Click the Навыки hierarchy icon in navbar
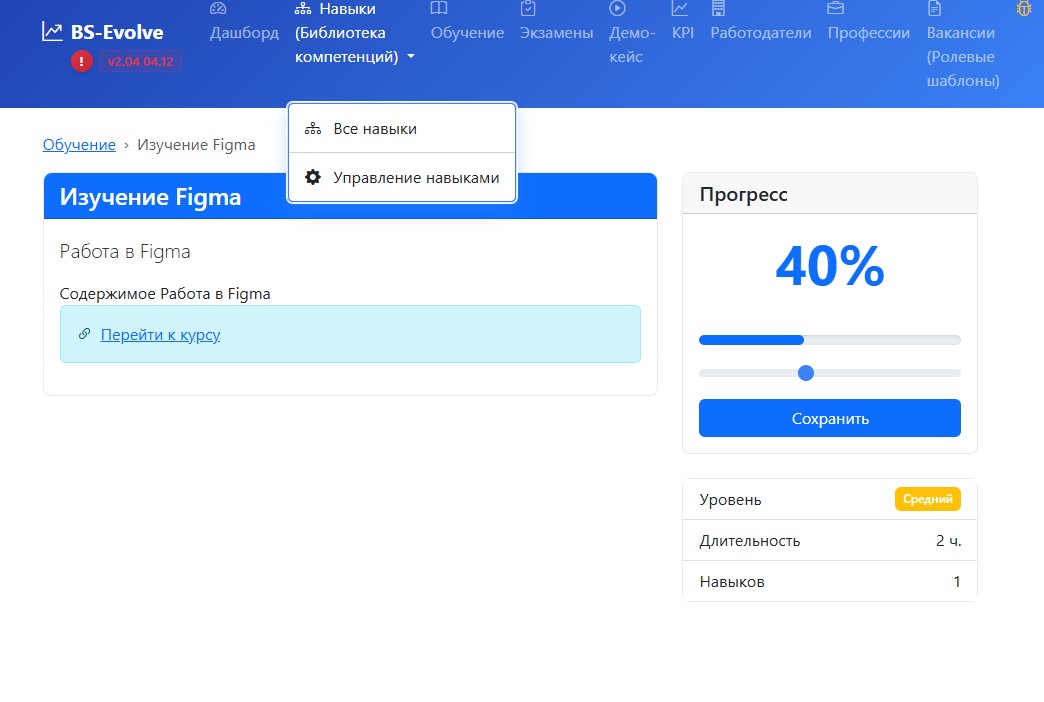This screenshot has height=702, width=1044. coord(303,9)
